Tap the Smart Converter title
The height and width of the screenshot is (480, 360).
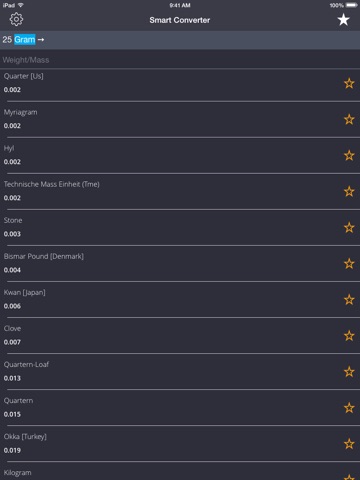(180, 20)
